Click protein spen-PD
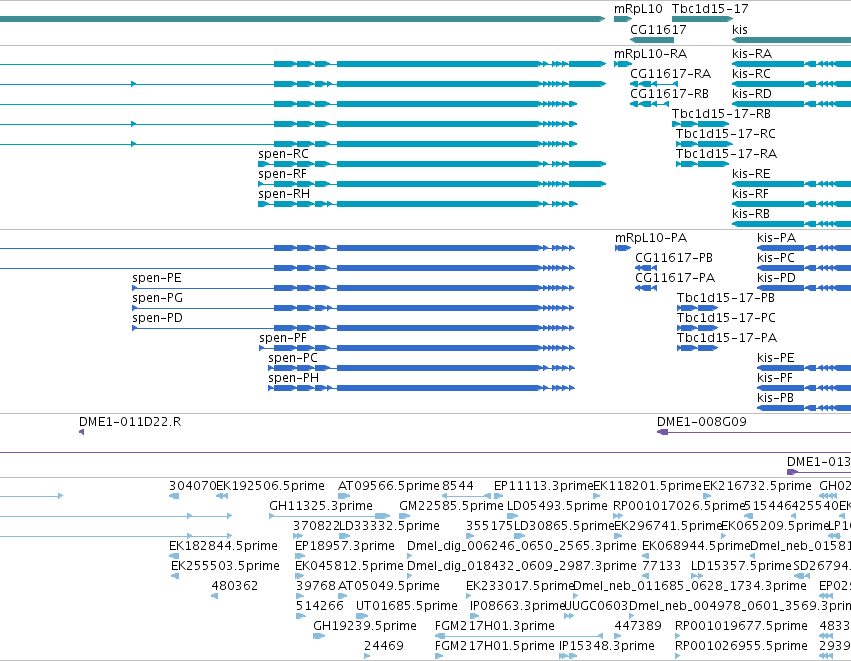Screen dimensions: 851x661 click(157, 319)
